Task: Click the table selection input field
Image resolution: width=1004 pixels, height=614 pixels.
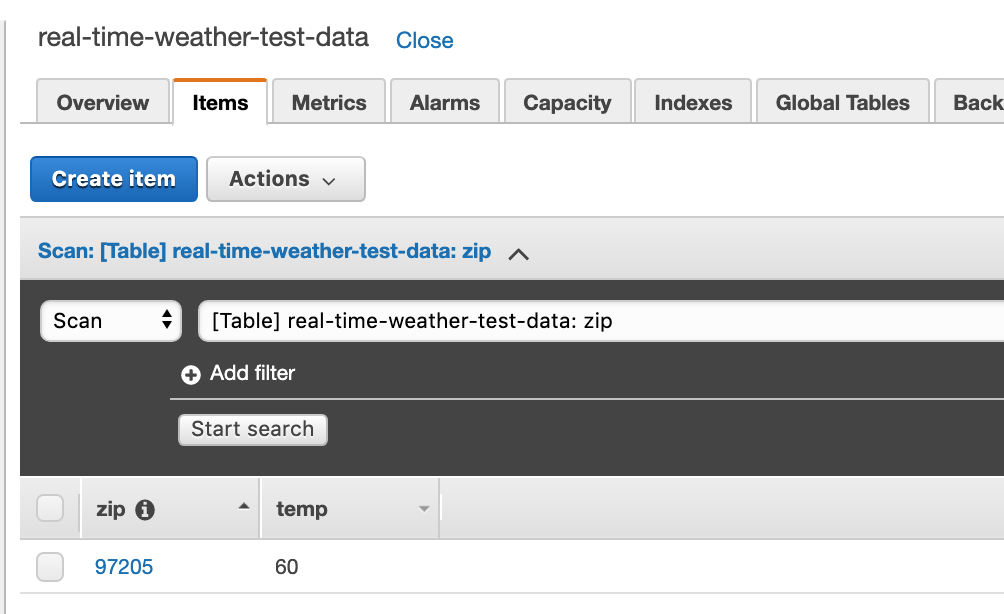Action: [600, 321]
